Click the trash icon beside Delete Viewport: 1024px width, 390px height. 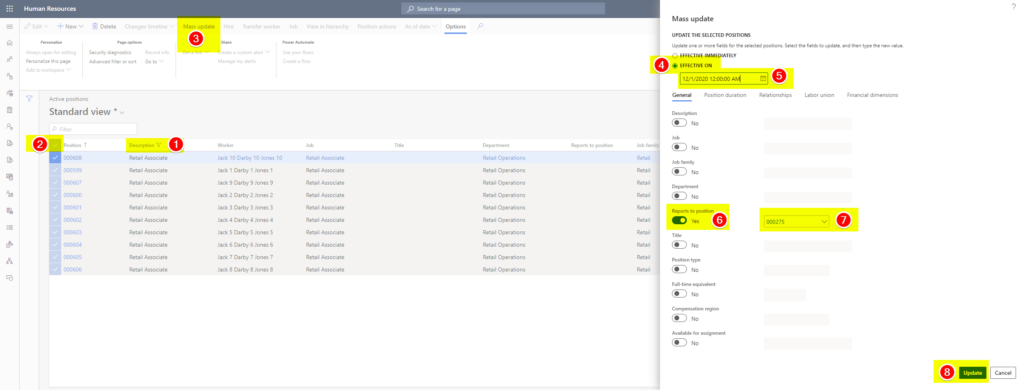point(95,26)
